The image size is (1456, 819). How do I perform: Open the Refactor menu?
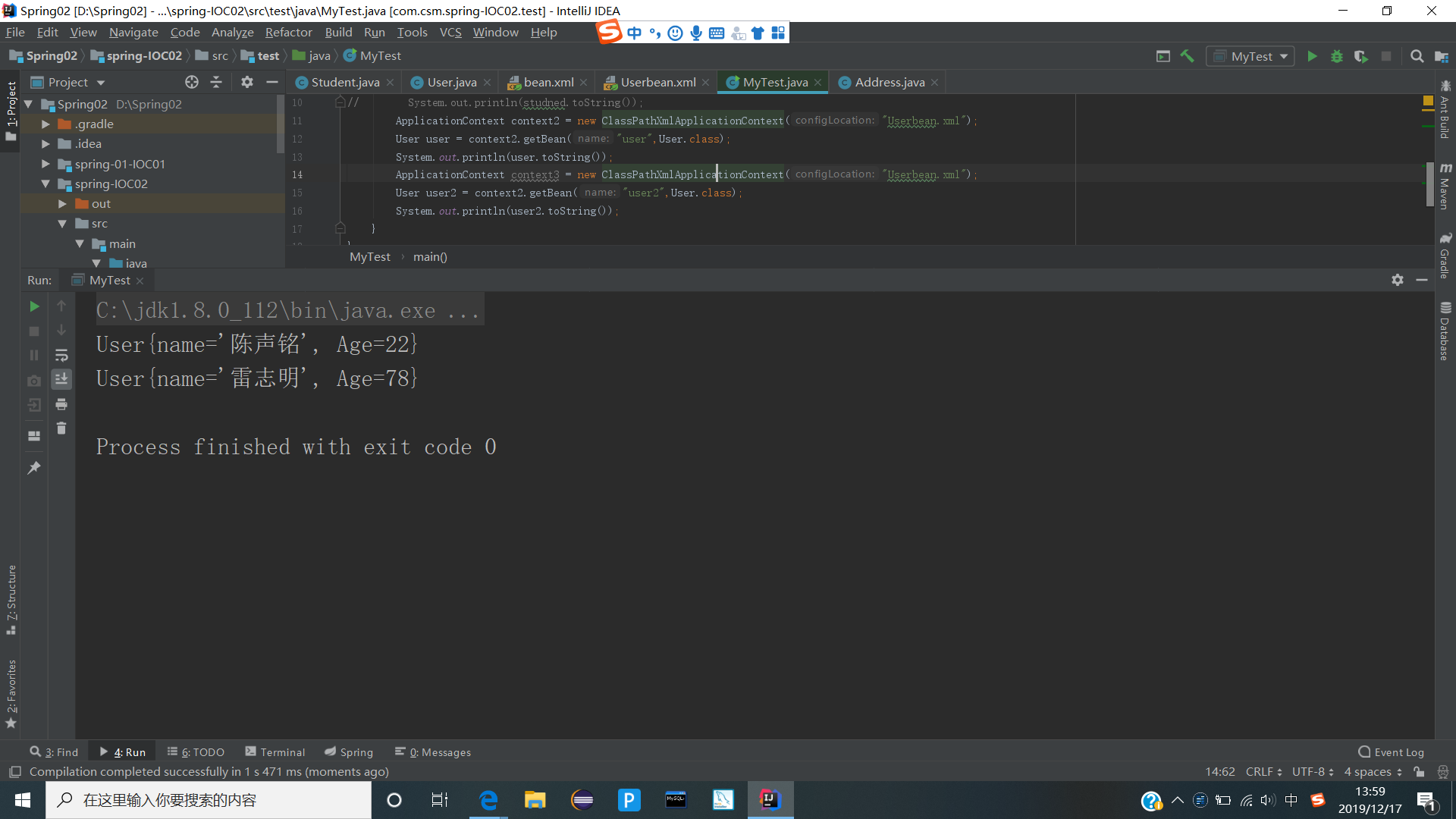coord(288,32)
